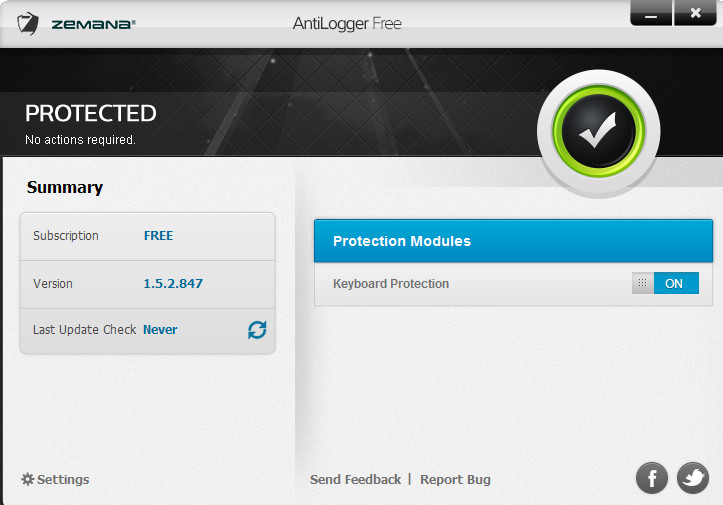Image resolution: width=723 pixels, height=505 pixels.
Task: Click the Never last update value
Action: click(x=160, y=330)
